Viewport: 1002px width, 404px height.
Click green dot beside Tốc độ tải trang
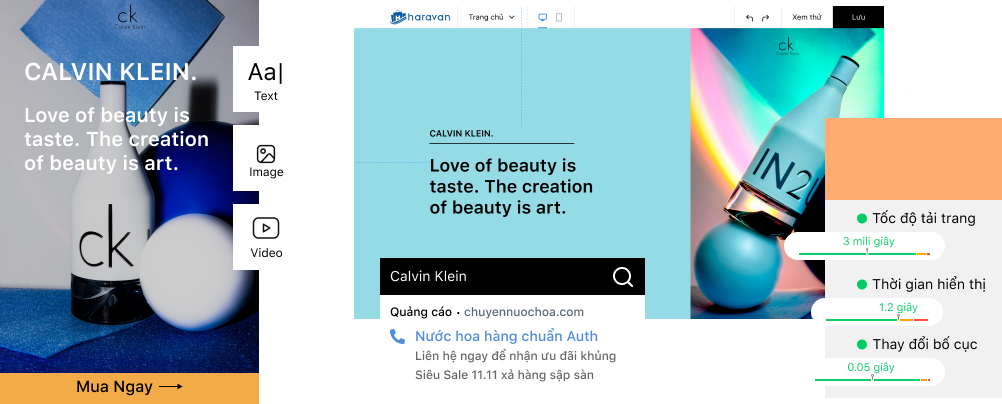(x=861, y=219)
